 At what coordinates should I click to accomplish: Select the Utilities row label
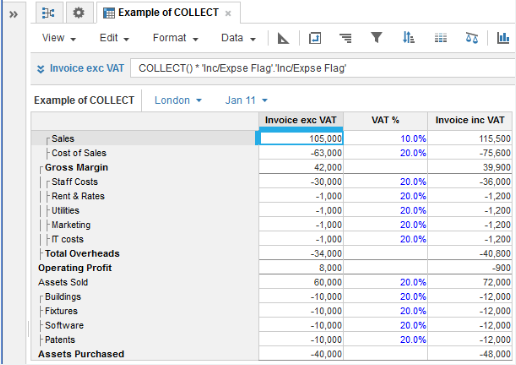pyautogui.click(x=65, y=211)
